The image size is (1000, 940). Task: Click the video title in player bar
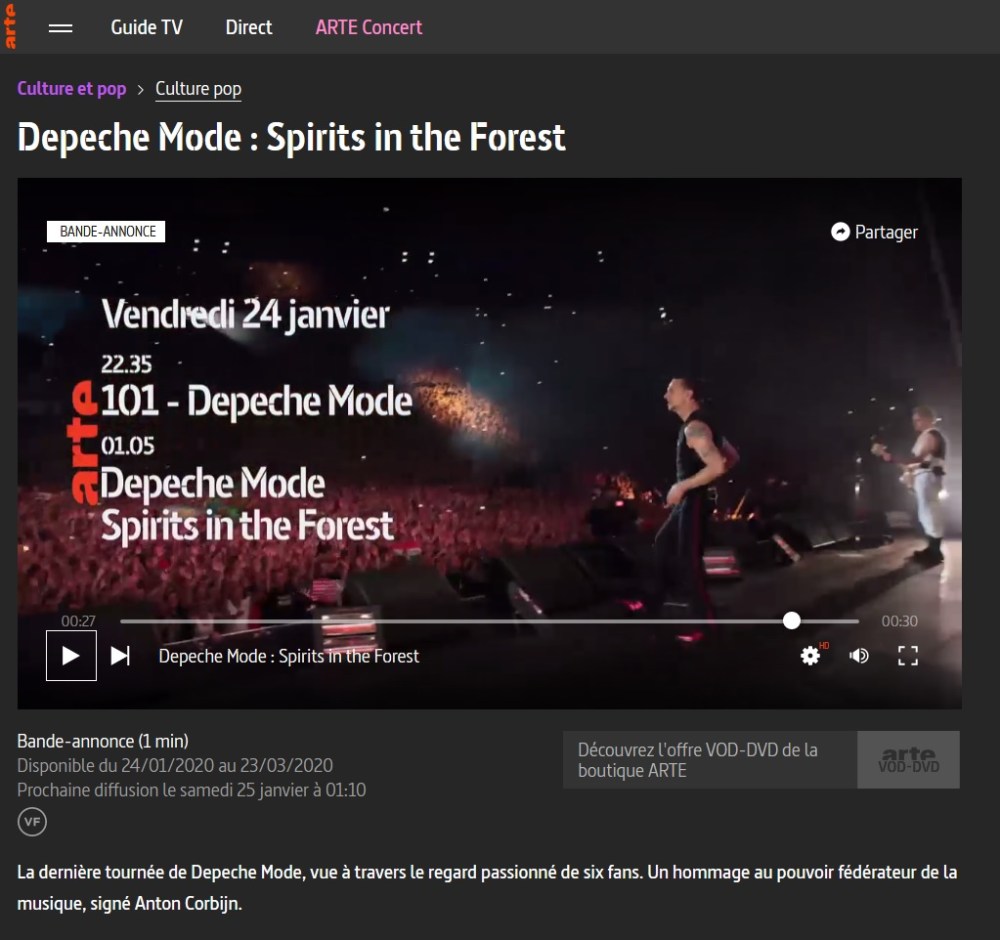(289, 657)
